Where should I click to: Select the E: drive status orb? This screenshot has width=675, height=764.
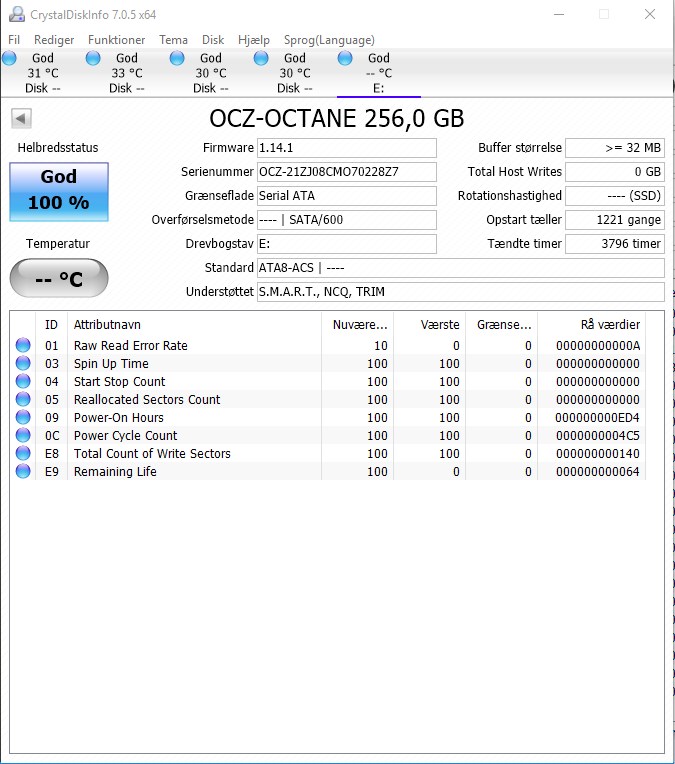[345, 58]
